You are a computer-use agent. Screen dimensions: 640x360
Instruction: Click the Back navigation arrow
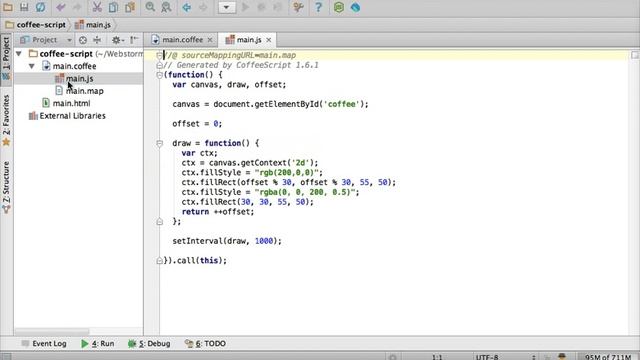[187, 7]
